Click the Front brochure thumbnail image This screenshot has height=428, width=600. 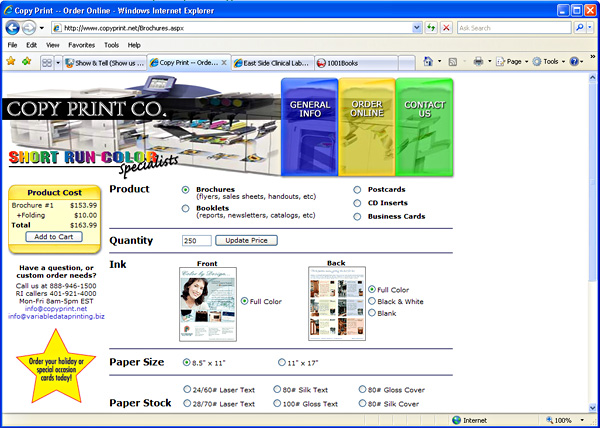click(208, 304)
